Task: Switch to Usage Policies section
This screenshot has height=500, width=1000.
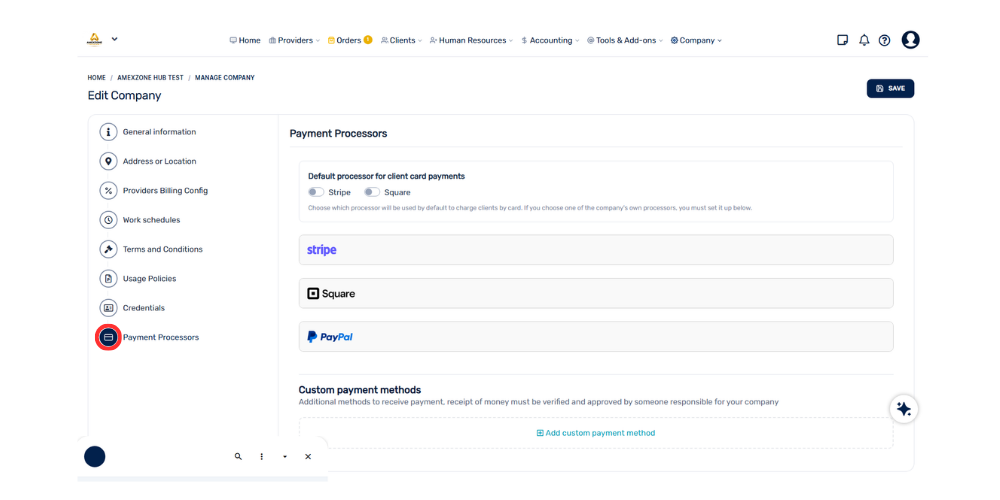Action: [x=149, y=279]
